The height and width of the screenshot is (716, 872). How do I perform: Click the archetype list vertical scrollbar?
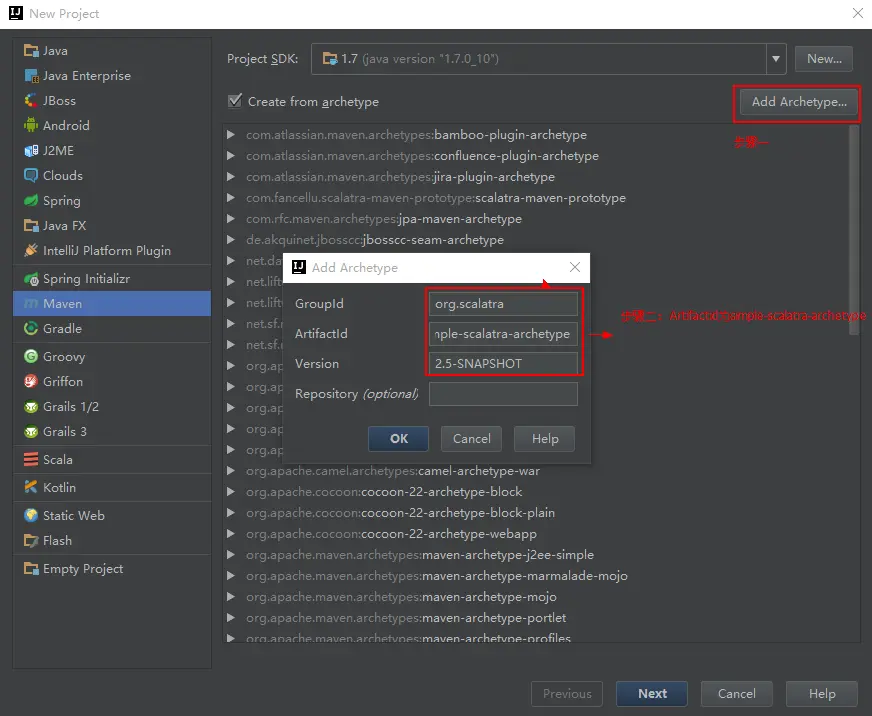854,230
